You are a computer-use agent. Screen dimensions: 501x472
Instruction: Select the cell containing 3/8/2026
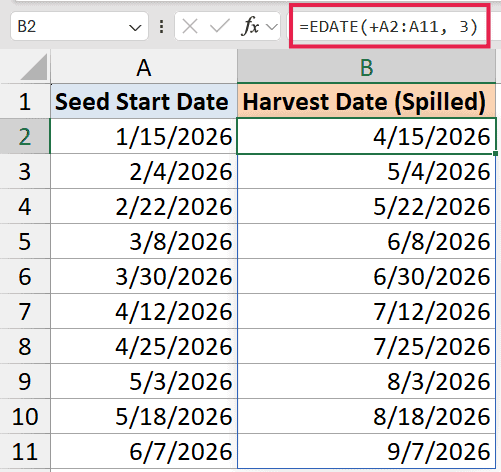tap(144, 241)
